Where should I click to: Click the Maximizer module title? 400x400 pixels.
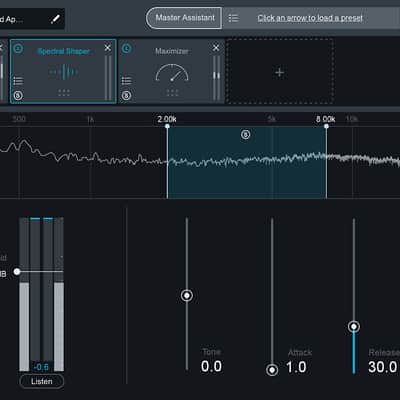pos(172,51)
